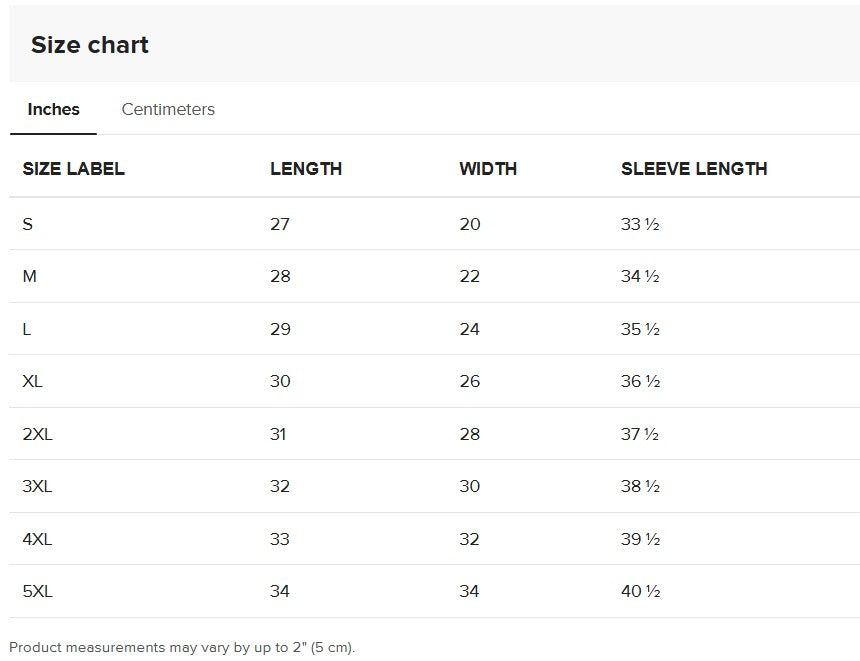Screen dimensions: 860x661
Task: Select the 2XL size row label
Action: 37,434
